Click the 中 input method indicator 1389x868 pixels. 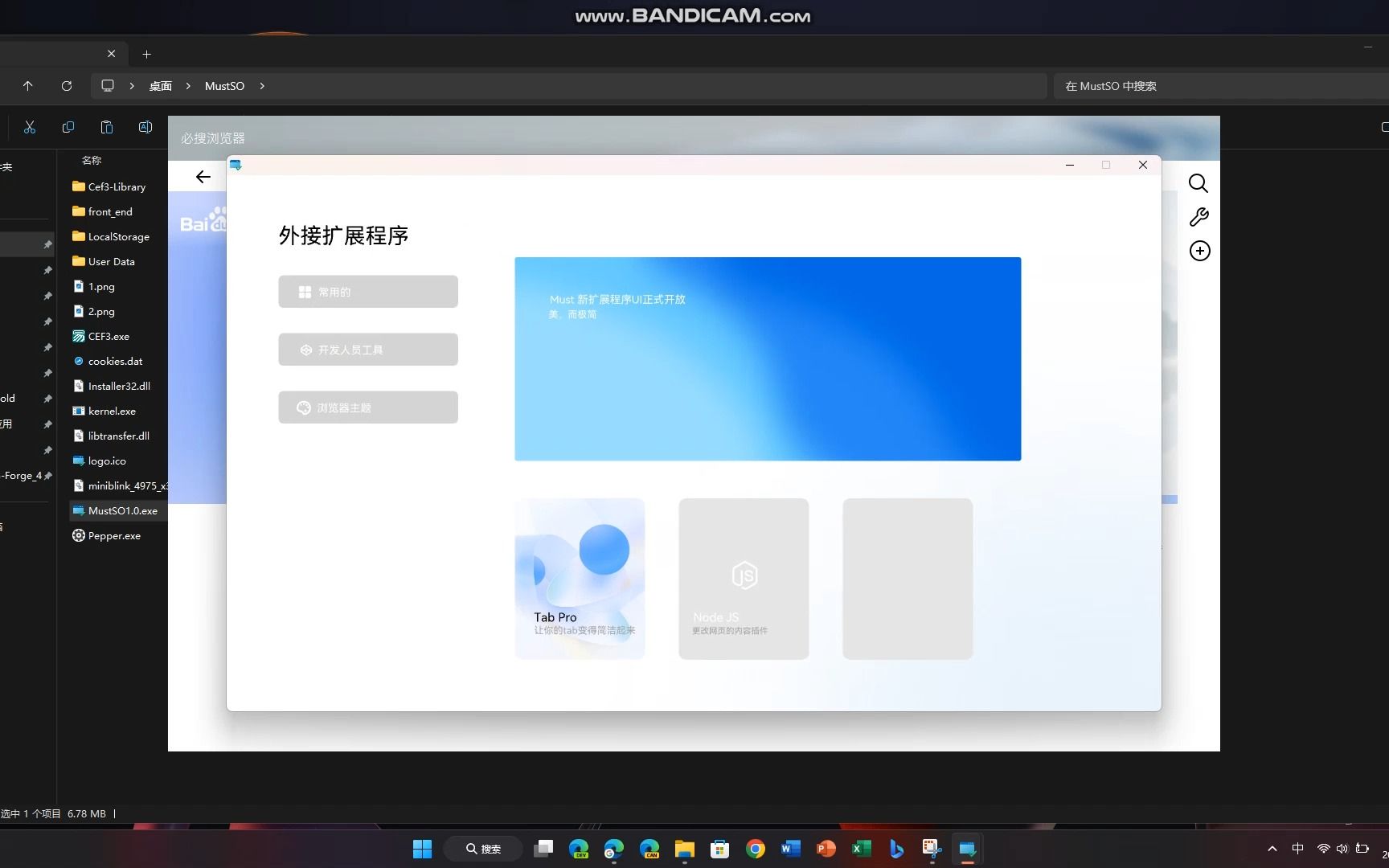(1297, 849)
